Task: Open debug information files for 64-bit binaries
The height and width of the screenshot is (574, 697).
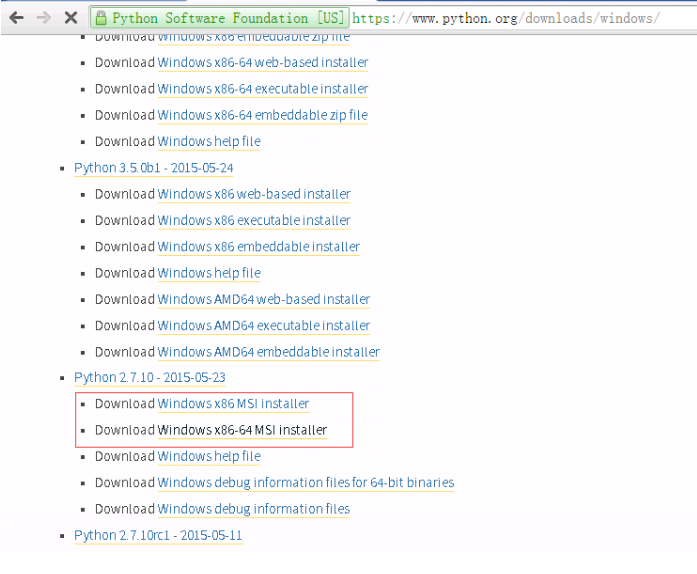Action: tap(306, 482)
